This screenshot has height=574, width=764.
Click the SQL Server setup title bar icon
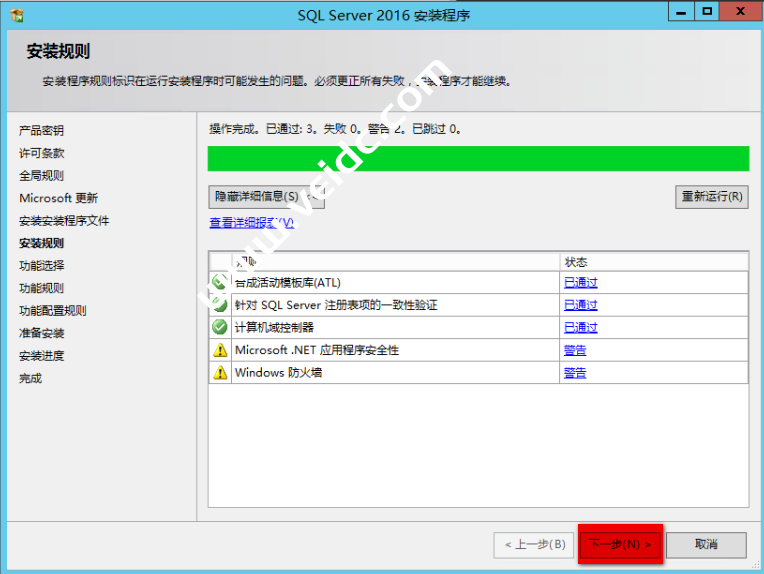17,15
